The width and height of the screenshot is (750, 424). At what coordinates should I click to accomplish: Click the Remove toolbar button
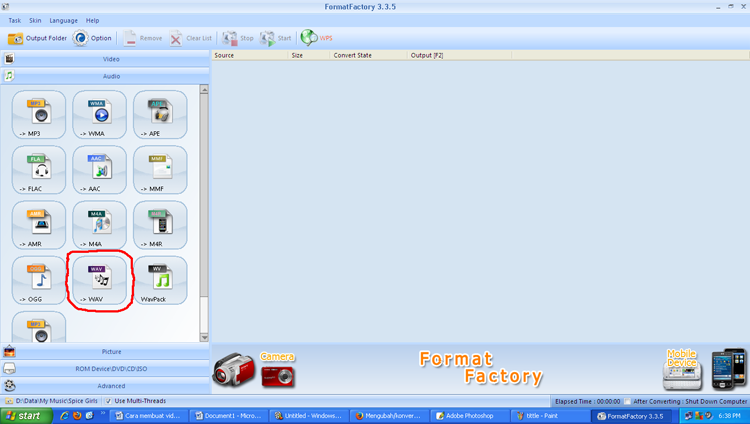[143, 38]
